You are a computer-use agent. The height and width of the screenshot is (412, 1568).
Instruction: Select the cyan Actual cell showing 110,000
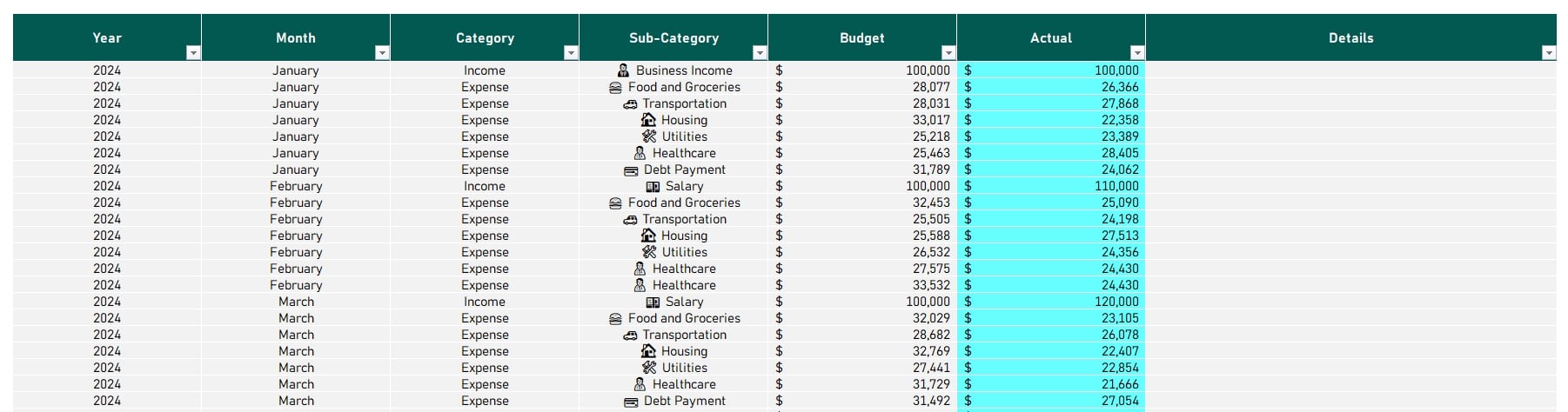[x=1051, y=186]
